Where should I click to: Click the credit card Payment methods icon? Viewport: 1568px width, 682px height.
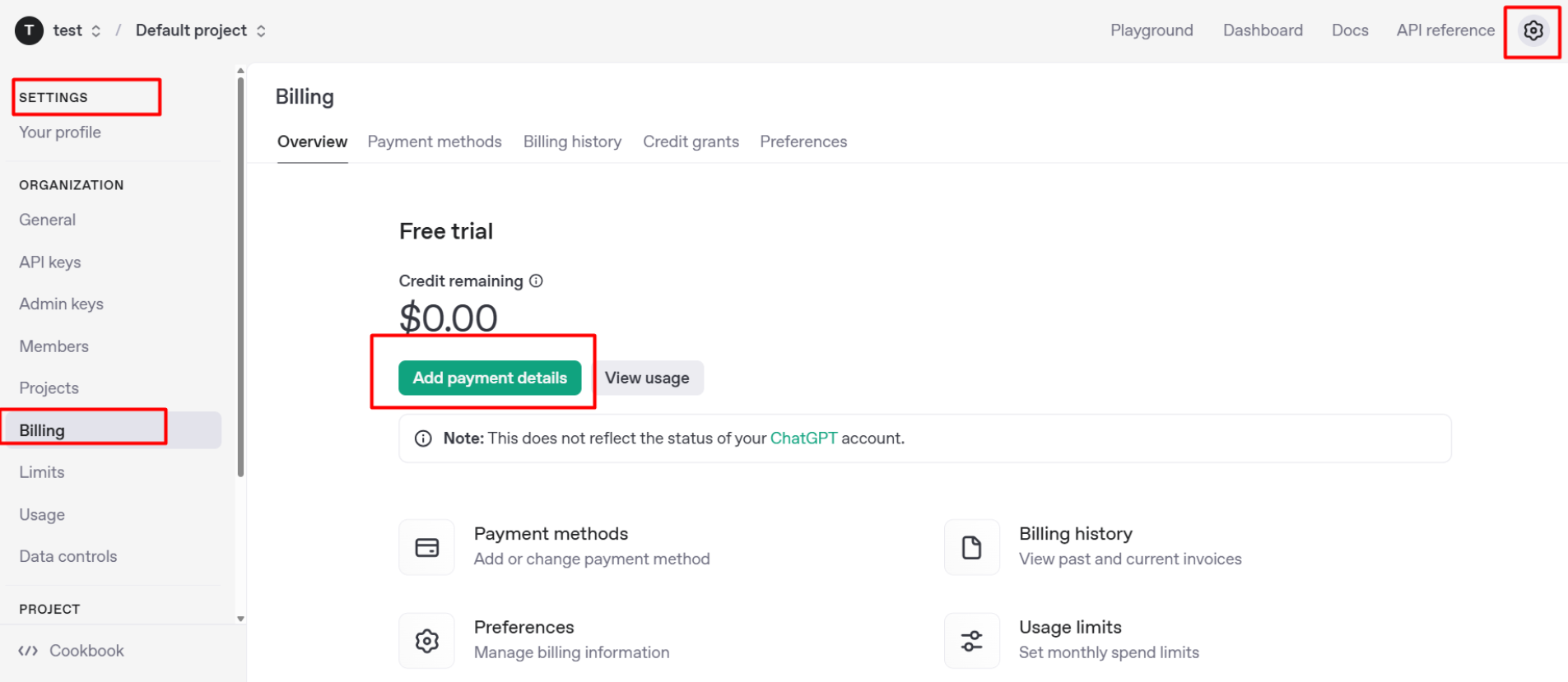[426, 548]
